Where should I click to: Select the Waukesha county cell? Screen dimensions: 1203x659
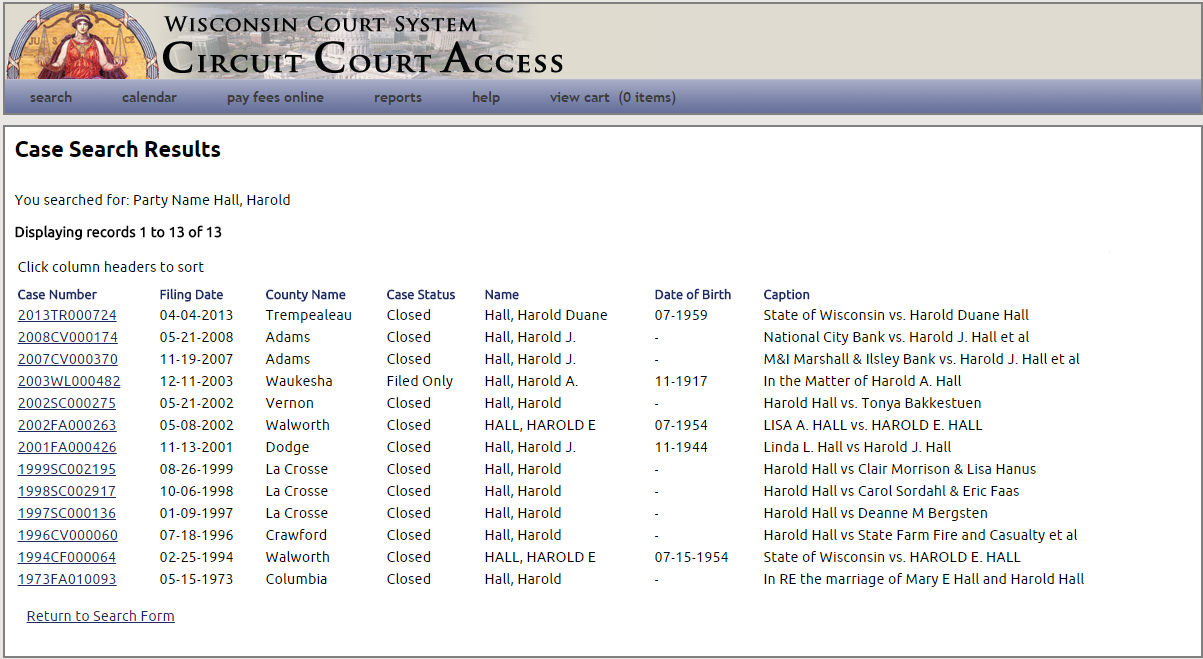point(299,381)
